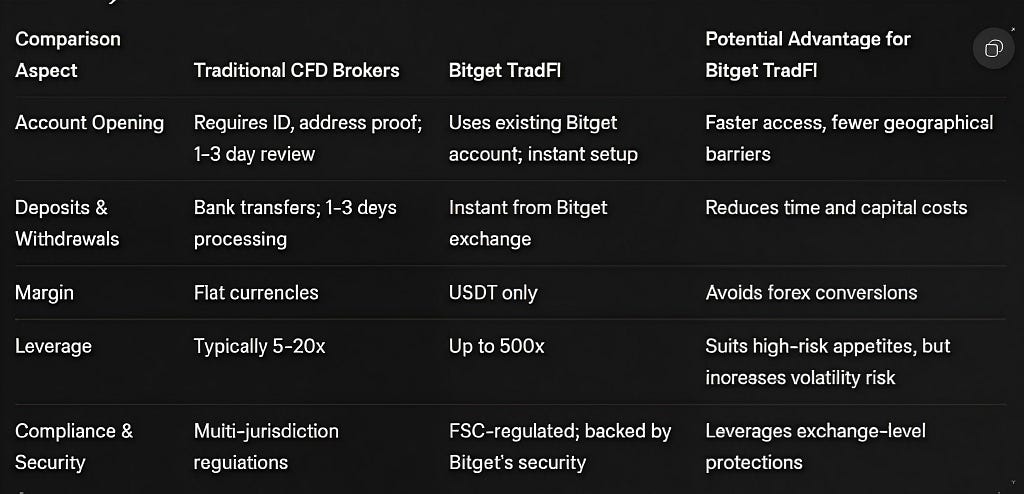Select the 'USDT only' margin cell

[x=493, y=293]
